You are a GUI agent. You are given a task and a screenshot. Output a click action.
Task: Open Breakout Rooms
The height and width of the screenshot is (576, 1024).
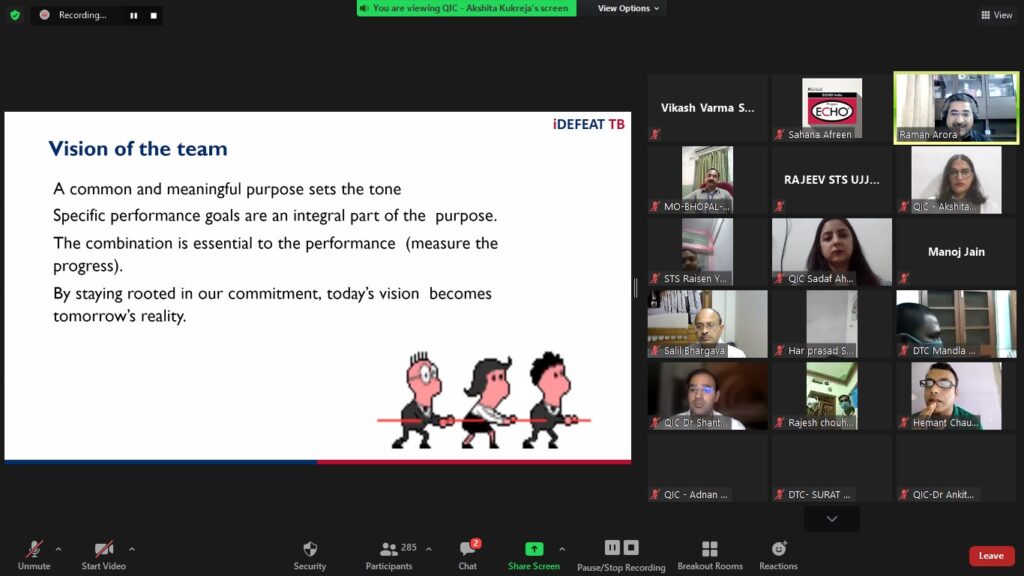click(709, 551)
